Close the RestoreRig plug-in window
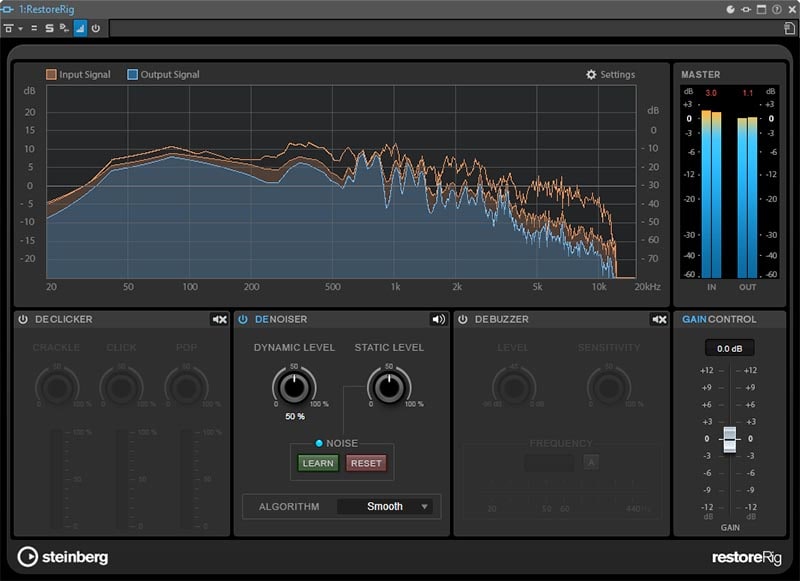This screenshot has width=800, height=581. click(792, 9)
